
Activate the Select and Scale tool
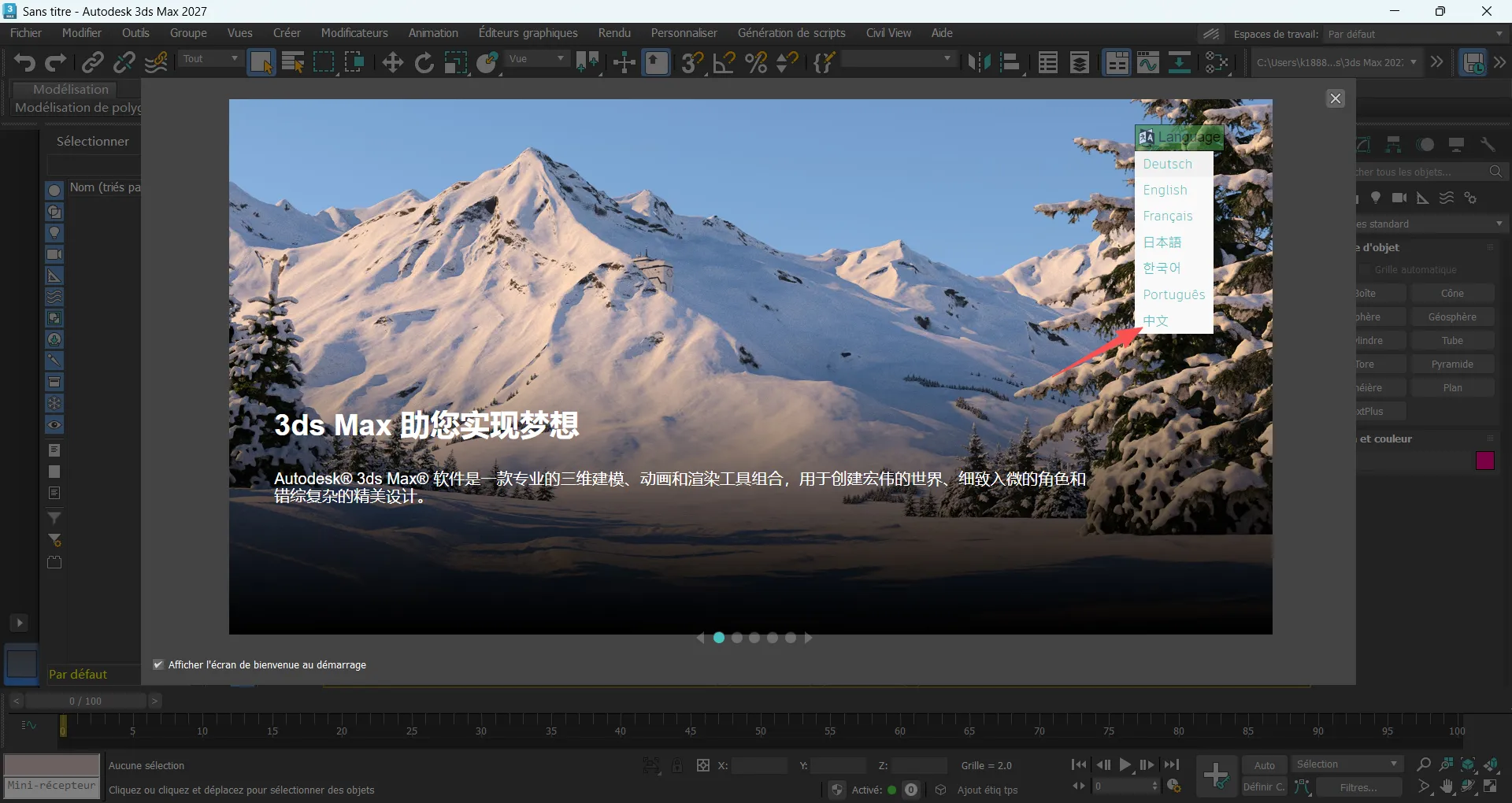coord(456,62)
